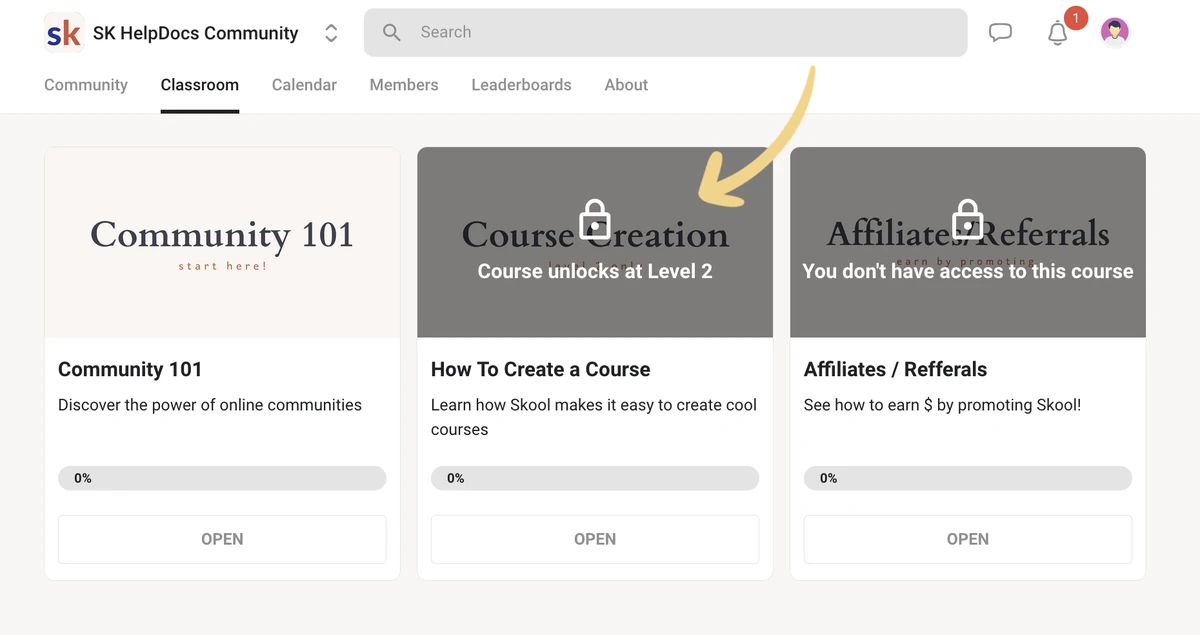The width and height of the screenshot is (1200, 635).
Task: Click the Community 101 progress bar
Action: point(222,478)
